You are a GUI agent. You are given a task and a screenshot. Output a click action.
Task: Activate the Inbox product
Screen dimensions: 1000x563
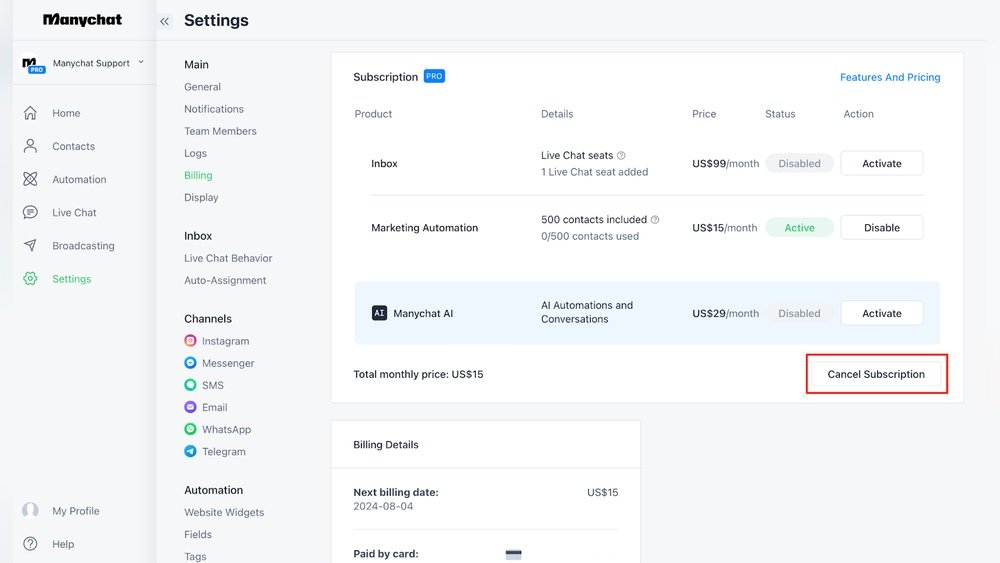(881, 163)
